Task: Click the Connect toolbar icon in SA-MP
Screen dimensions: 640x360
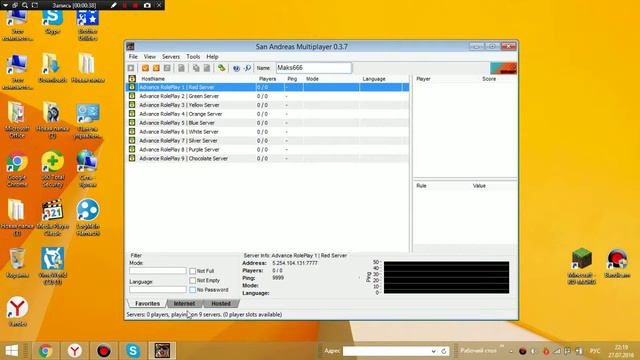Action: (131, 68)
